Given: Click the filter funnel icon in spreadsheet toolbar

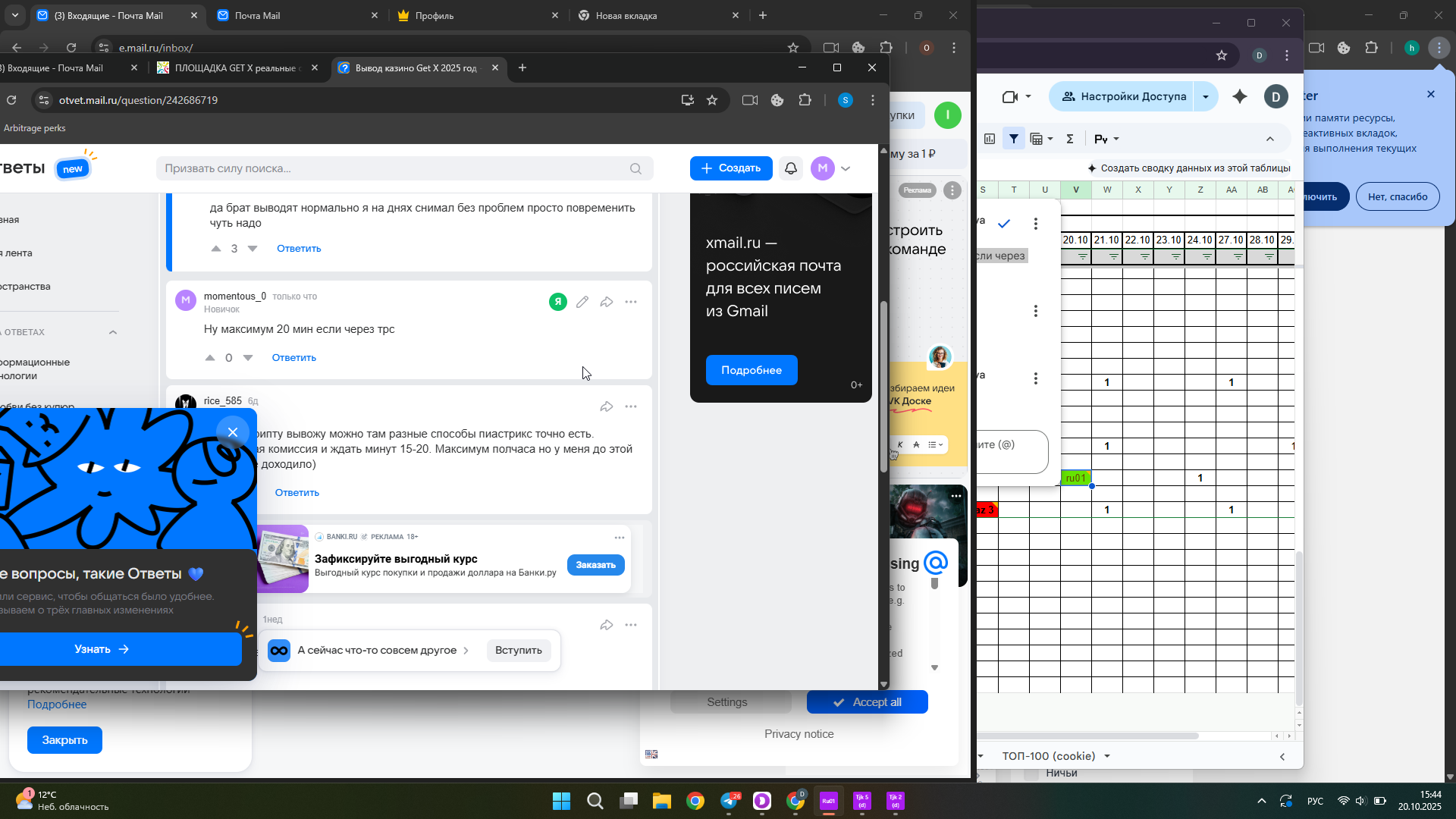Looking at the screenshot, I should pyautogui.click(x=1014, y=139).
